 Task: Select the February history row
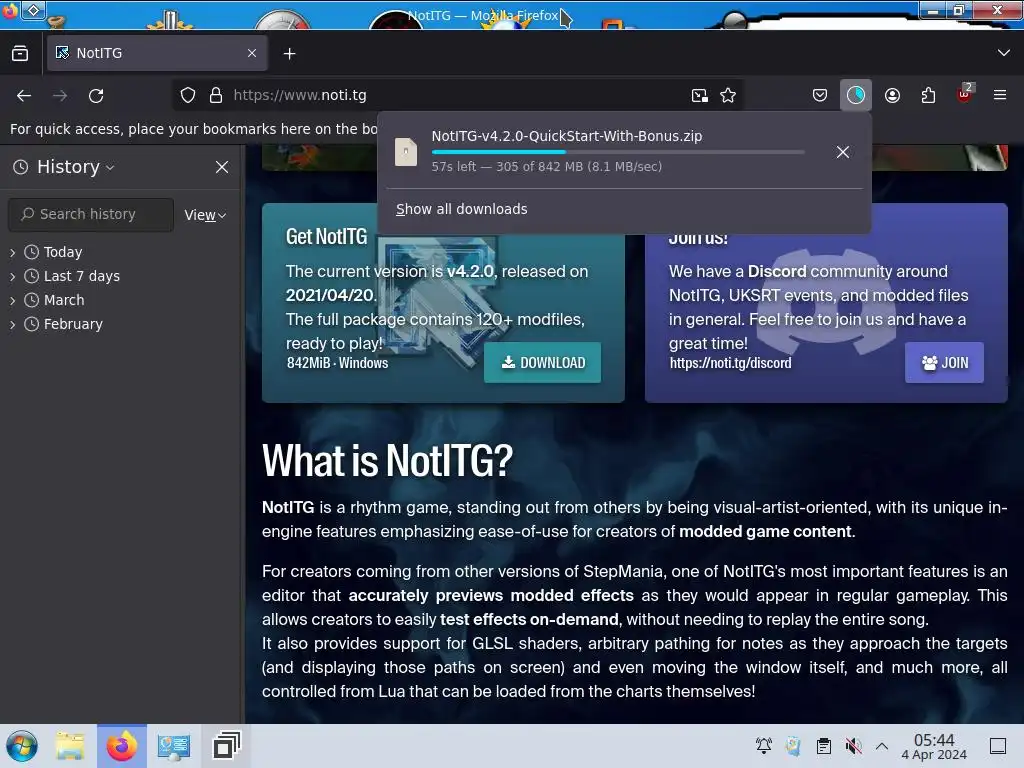[x=121, y=325]
